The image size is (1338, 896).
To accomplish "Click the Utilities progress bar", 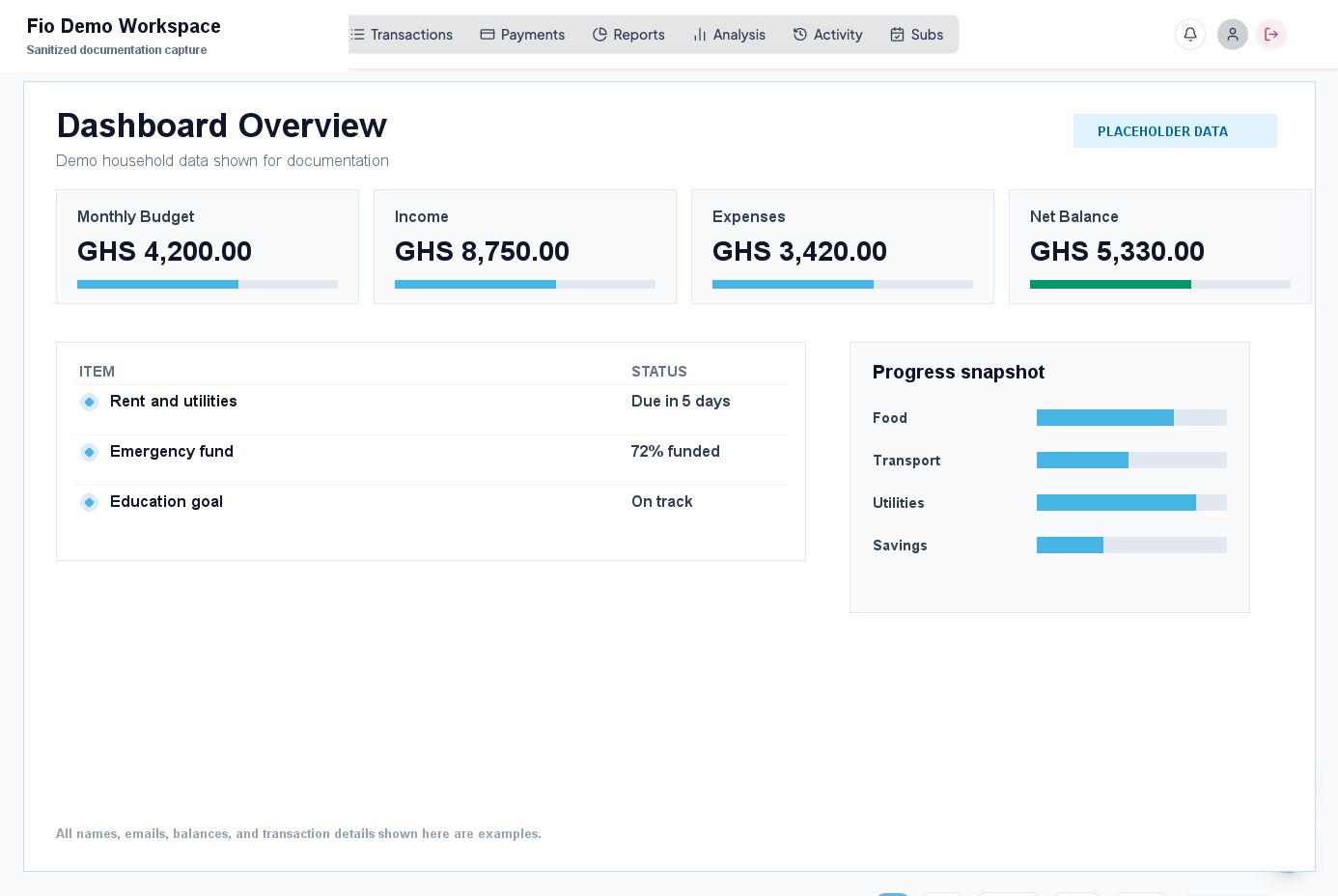I will (1131, 503).
